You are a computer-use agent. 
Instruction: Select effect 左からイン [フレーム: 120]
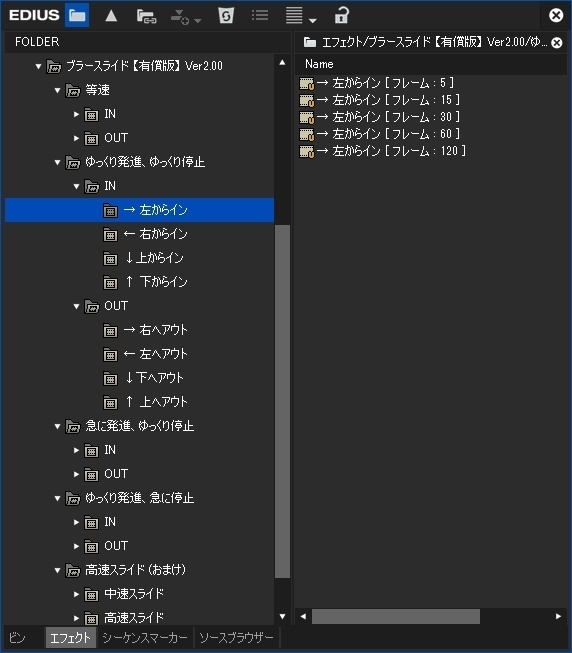tap(383, 151)
